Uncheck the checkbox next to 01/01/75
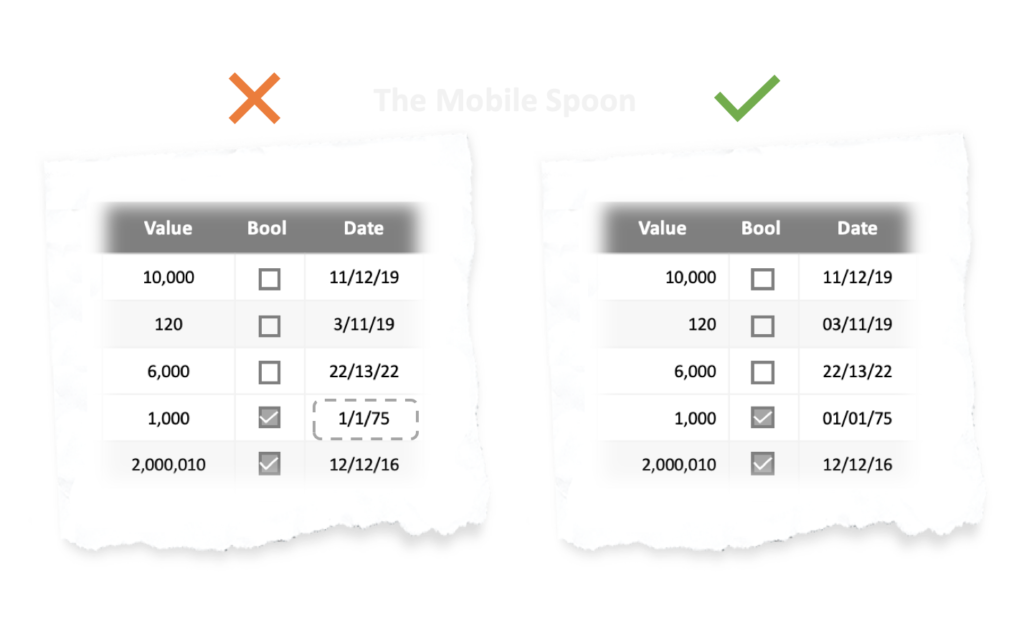Viewport: 1024px width, 621px height. click(x=762, y=418)
